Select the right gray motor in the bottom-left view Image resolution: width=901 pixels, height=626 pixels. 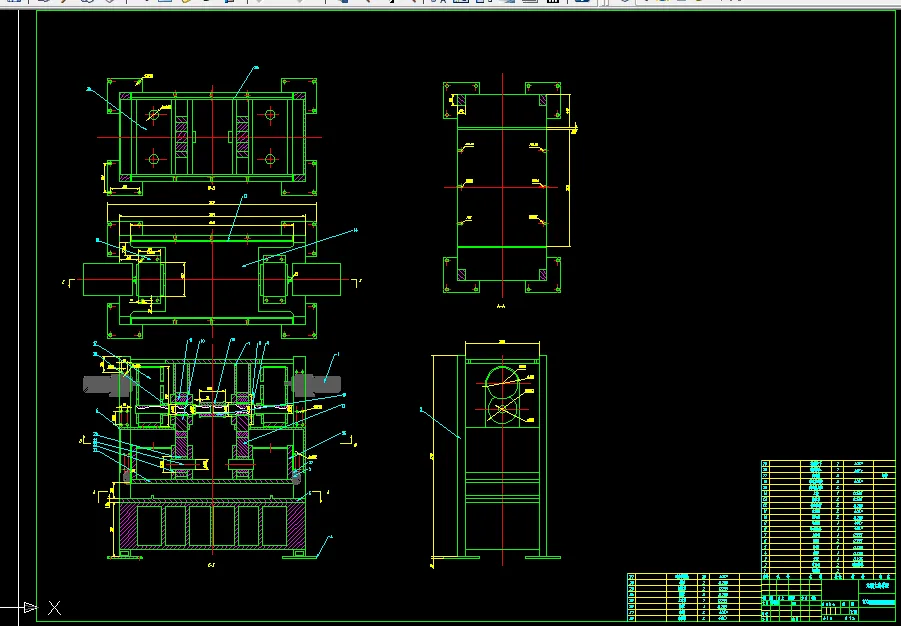[317, 384]
